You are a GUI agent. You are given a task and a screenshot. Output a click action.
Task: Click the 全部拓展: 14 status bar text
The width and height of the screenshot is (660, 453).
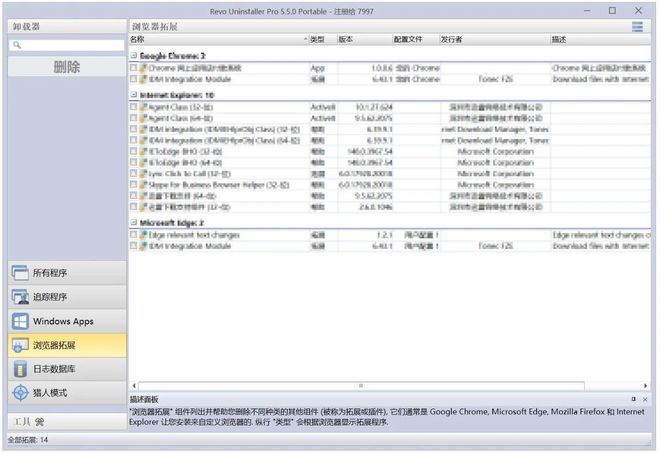pyautogui.click(x=28, y=440)
